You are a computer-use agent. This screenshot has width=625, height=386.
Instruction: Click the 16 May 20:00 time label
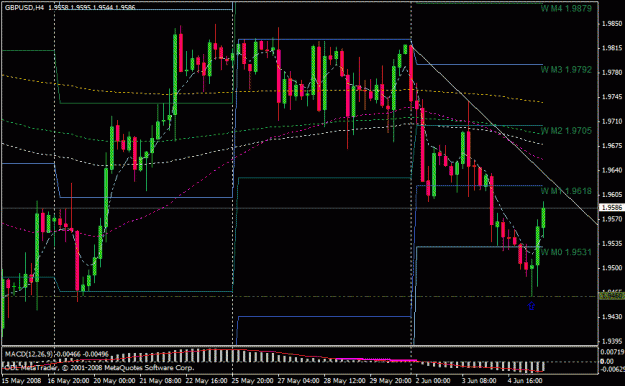(68, 380)
